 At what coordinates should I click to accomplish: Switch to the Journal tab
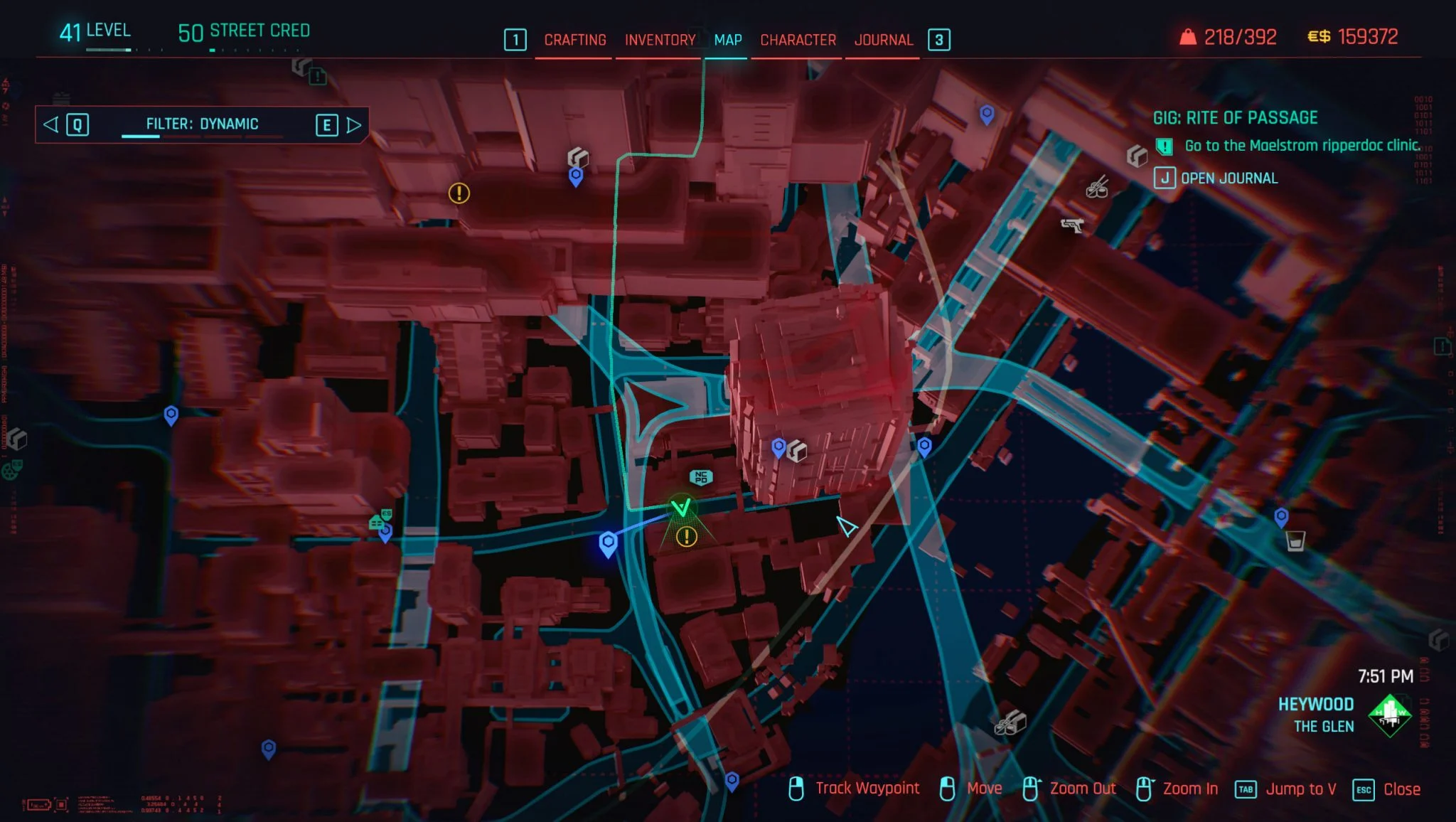(x=883, y=40)
